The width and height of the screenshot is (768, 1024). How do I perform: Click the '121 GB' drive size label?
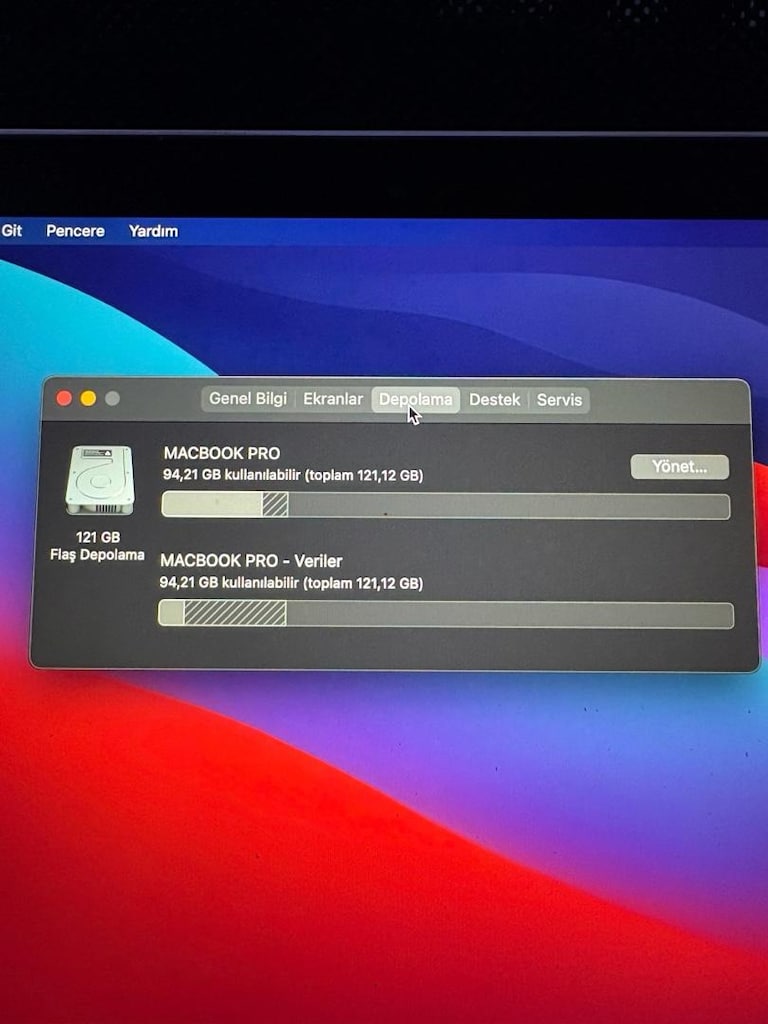click(x=98, y=537)
